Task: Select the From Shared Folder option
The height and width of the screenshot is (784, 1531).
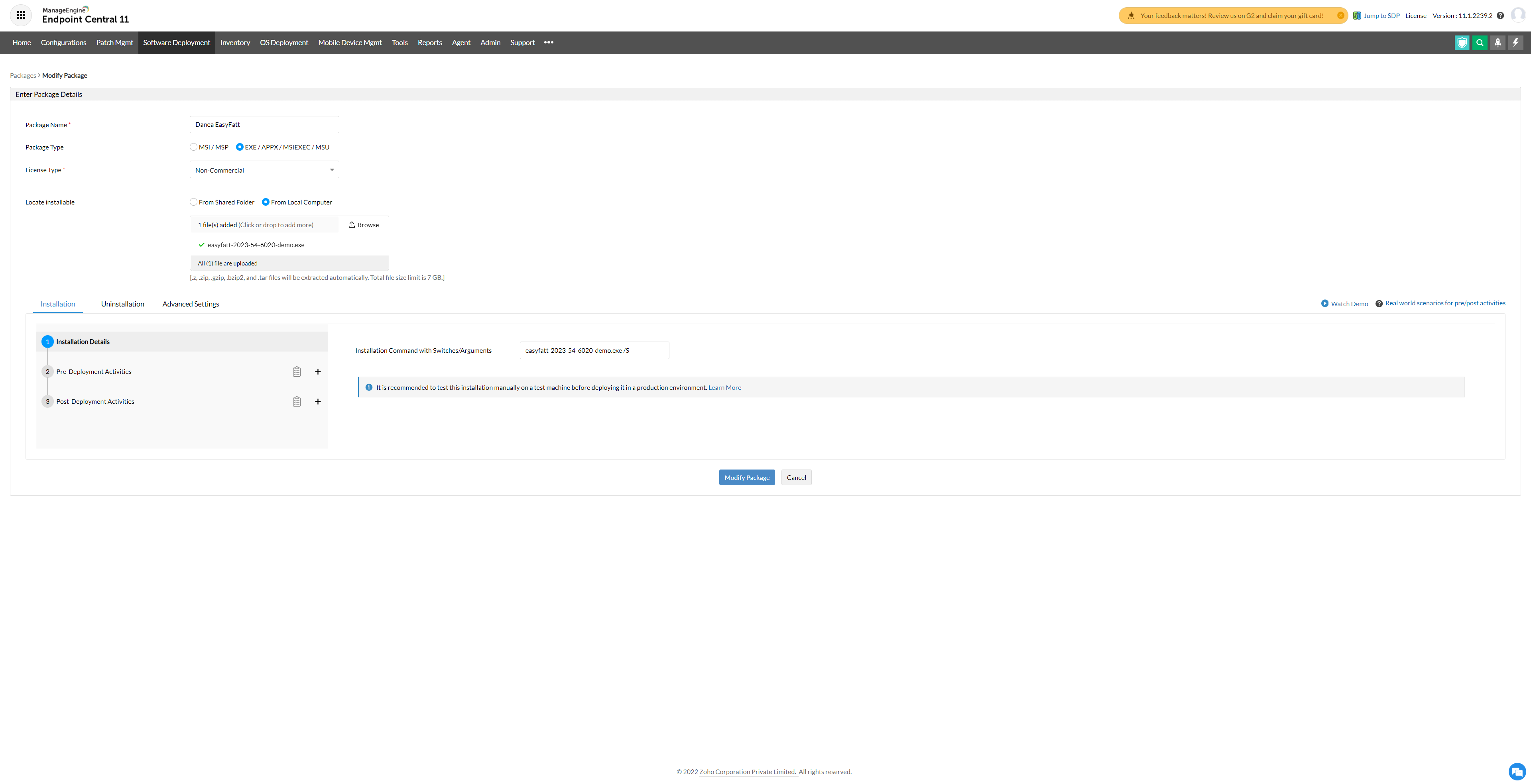Action: (x=194, y=202)
